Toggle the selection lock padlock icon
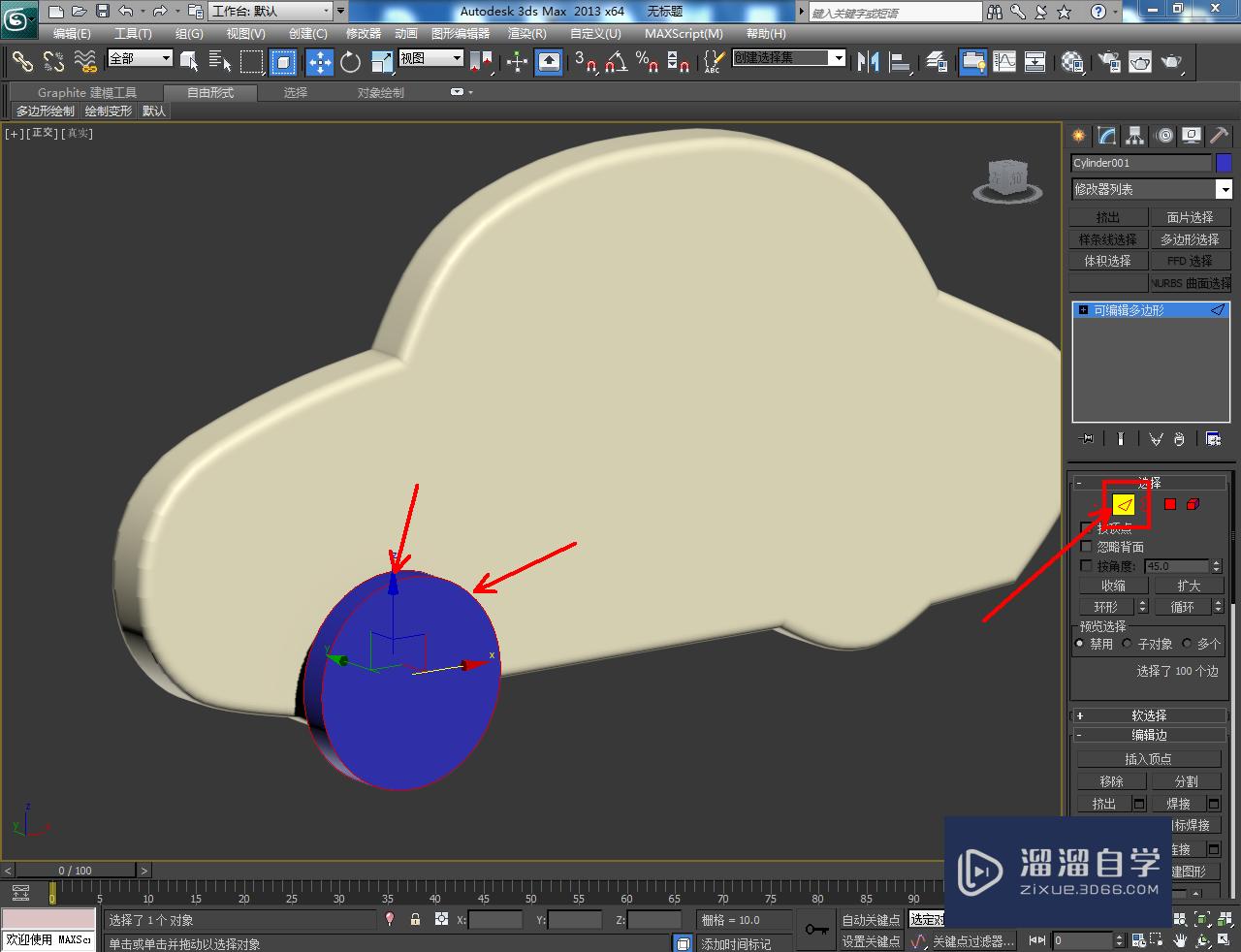The width and height of the screenshot is (1241, 952). pyautogui.click(x=415, y=919)
